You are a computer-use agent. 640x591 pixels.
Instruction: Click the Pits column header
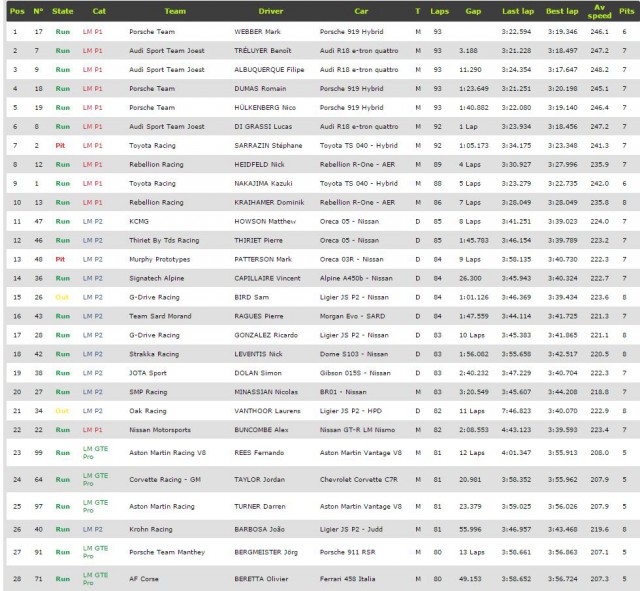click(627, 11)
